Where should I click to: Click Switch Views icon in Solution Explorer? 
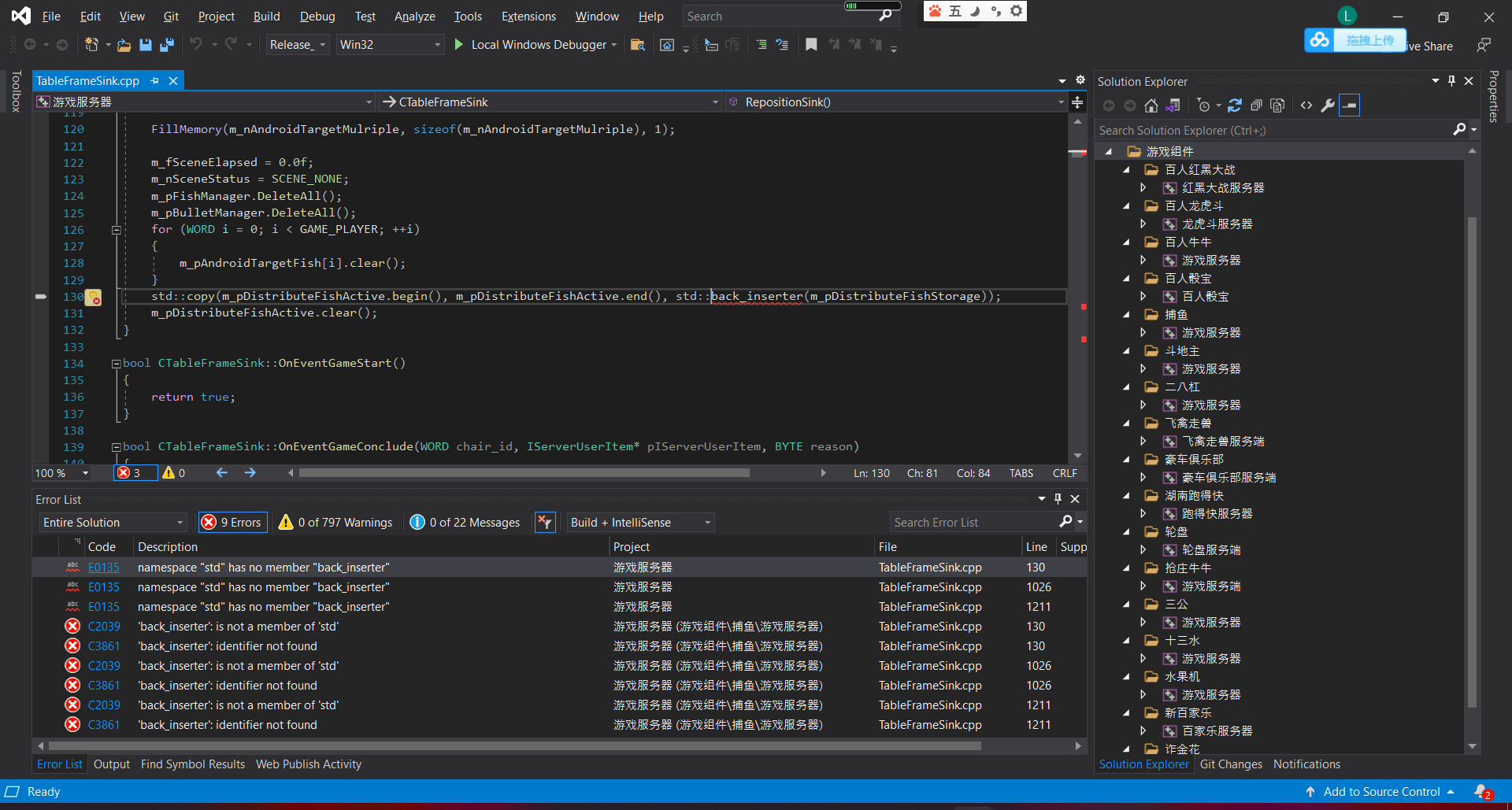point(1173,105)
